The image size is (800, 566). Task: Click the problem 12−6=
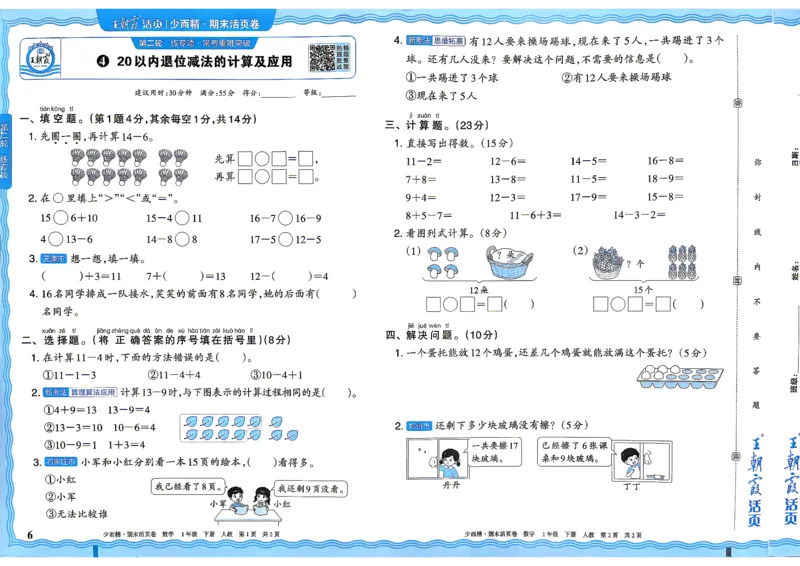coord(508,161)
